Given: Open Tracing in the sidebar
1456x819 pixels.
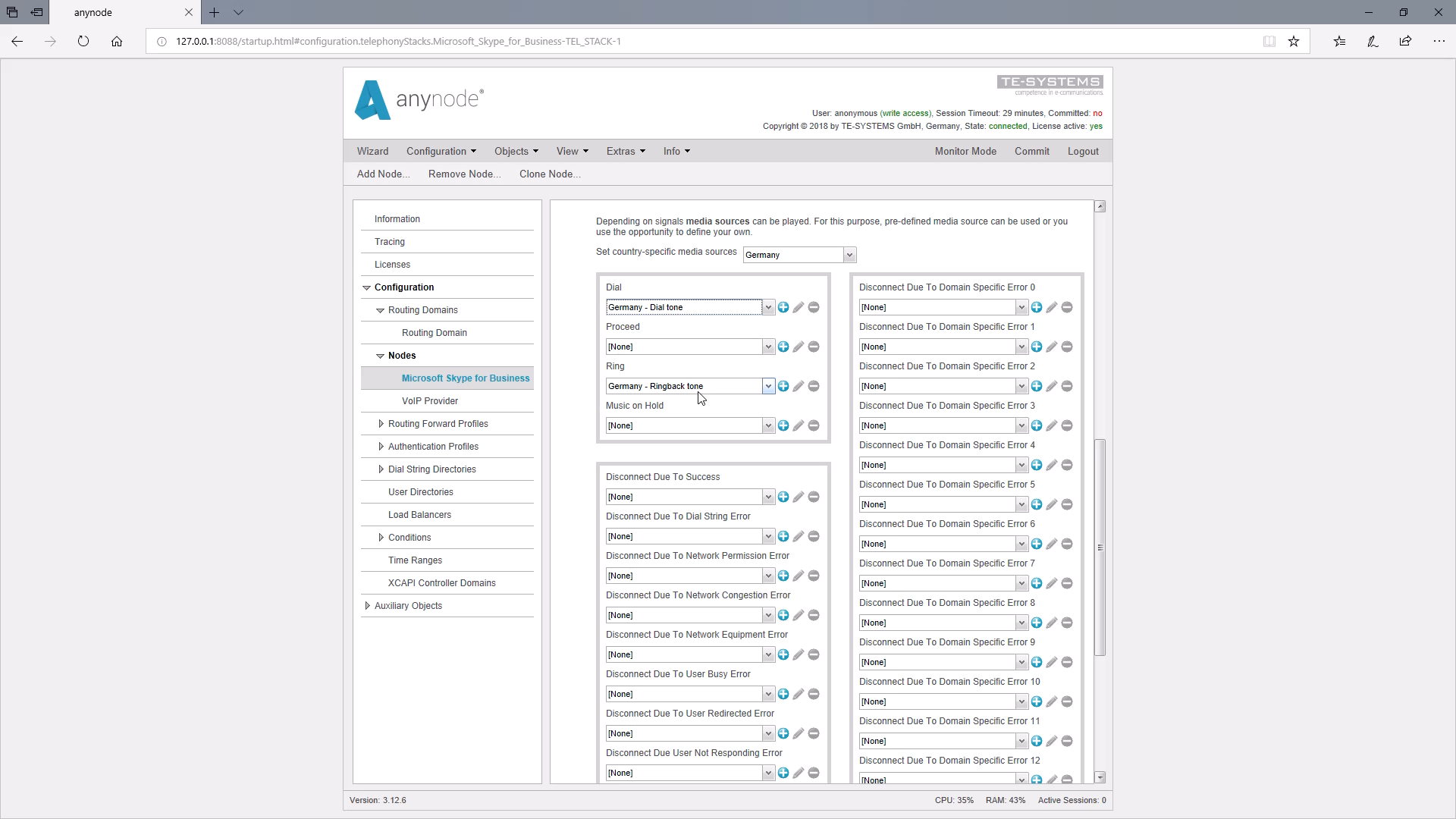Looking at the screenshot, I should tap(390, 242).
